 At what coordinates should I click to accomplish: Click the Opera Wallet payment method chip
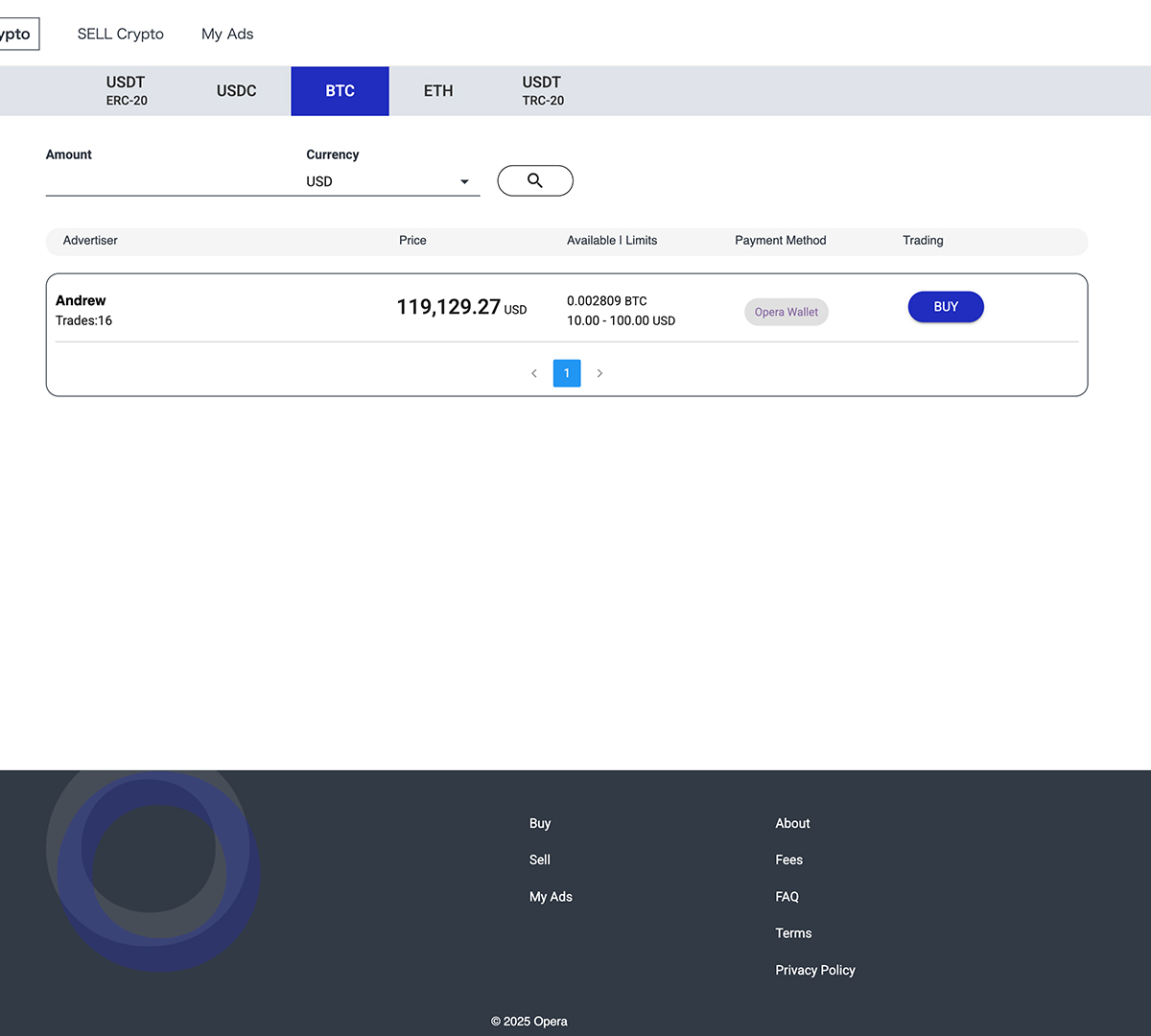[x=786, y=312]
